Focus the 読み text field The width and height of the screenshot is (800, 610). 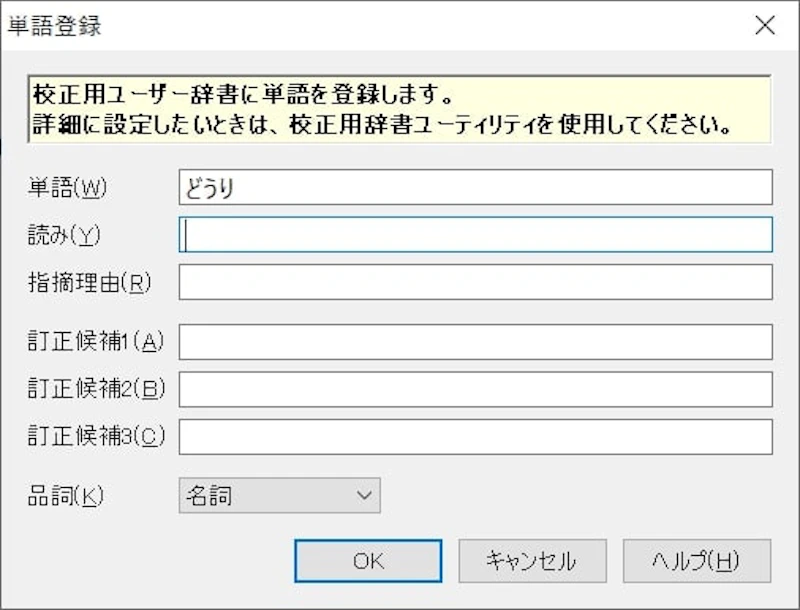(475, 235)
